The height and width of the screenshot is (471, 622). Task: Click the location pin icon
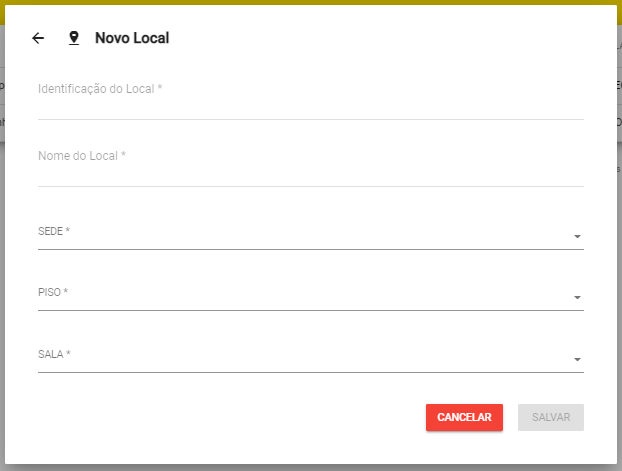point(73,38)
